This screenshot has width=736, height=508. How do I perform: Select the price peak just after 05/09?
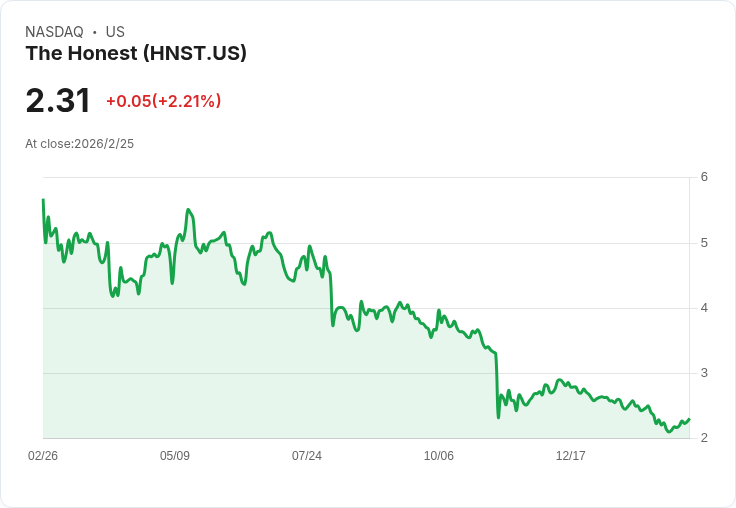pos(188,210)
